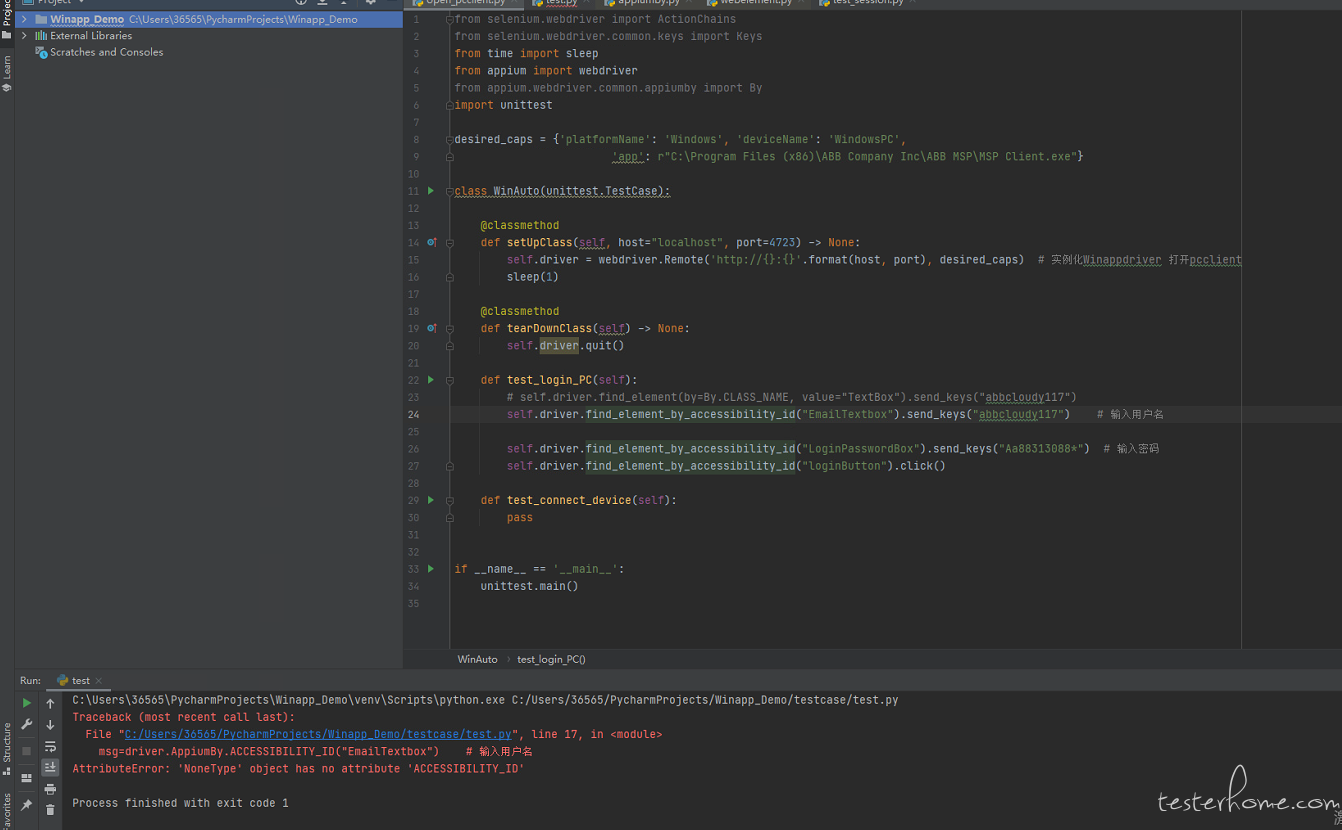Click the Scratches and Consoles icon

point(41,52)
